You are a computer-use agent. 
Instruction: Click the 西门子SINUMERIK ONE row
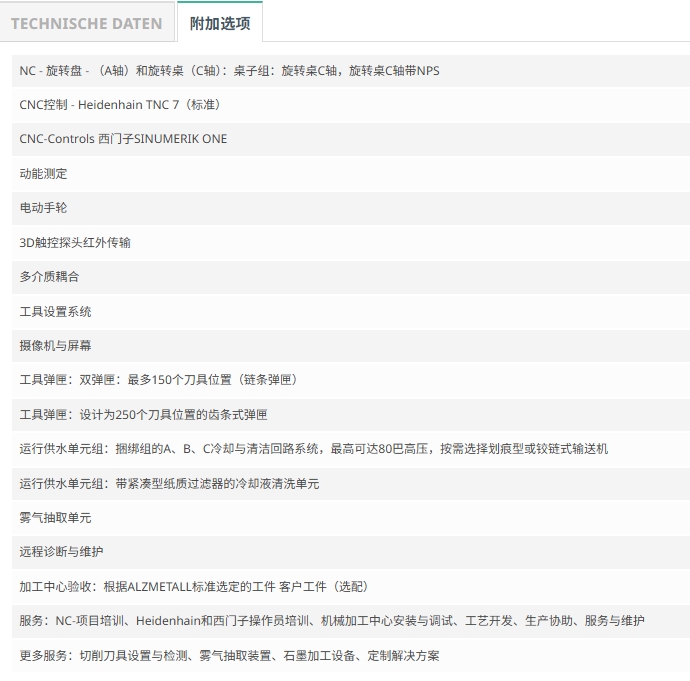(351, 139)
